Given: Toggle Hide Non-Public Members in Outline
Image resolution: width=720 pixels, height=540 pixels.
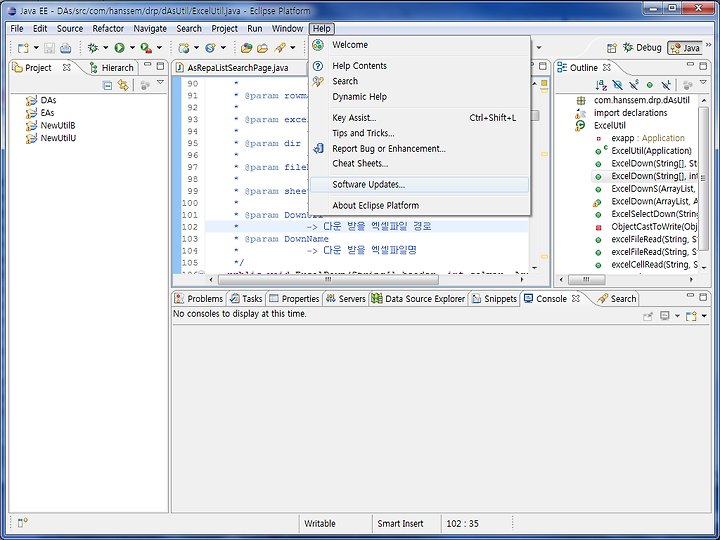Looking at the screenshot, I should tap(650, 85).
